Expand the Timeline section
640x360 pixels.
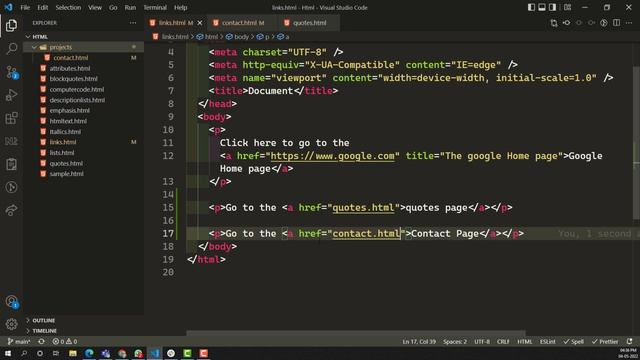tap(84, 331)
